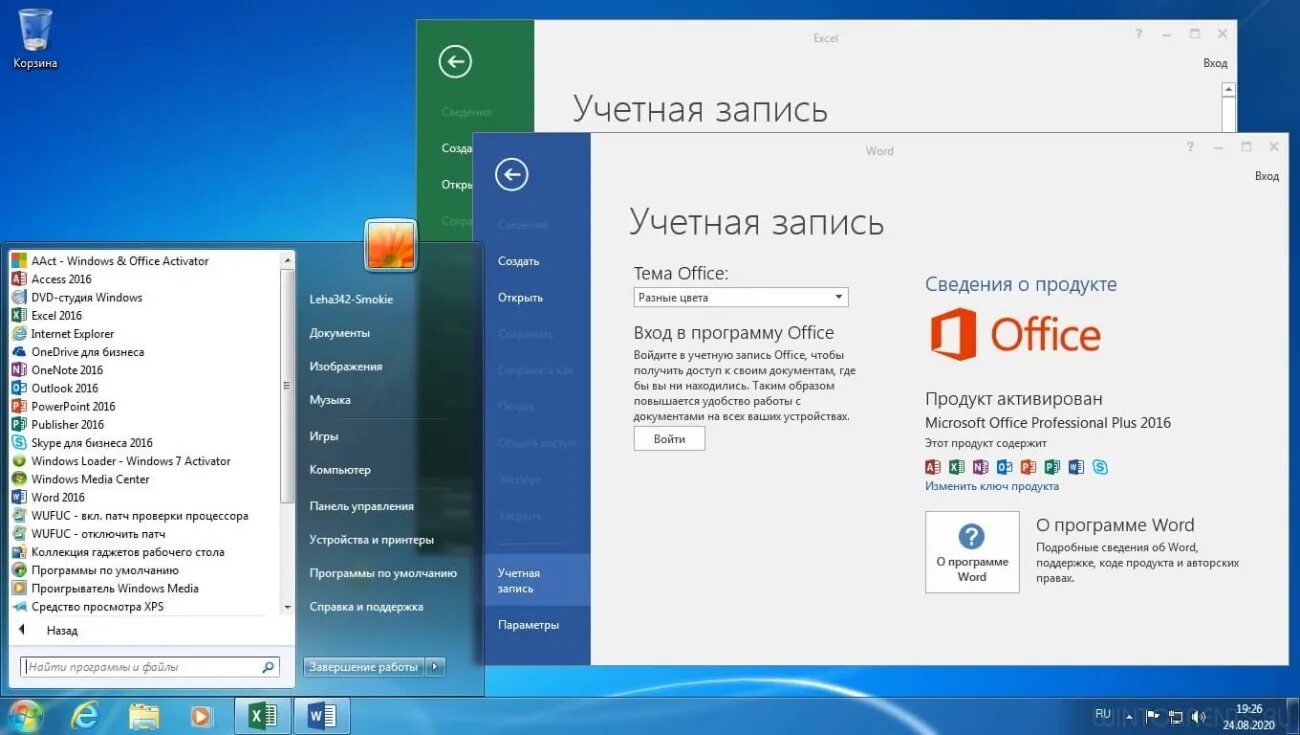Click the OneNote icon in the product contents
Image resolution: width=1300 pixels, height=735 pixels.
click(981, 467)
